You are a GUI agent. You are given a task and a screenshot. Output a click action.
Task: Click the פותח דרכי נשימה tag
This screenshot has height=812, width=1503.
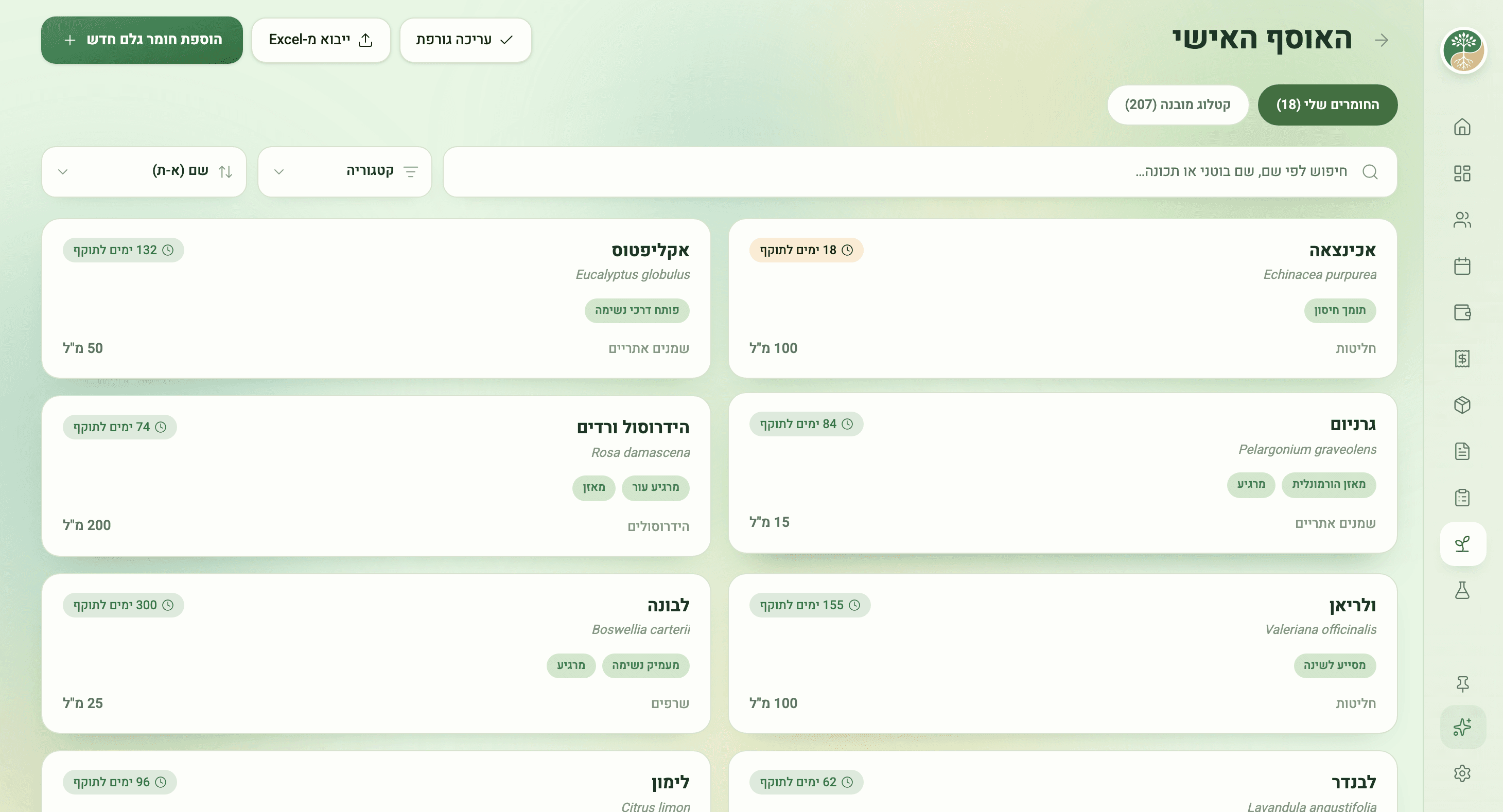click(637, 310)
